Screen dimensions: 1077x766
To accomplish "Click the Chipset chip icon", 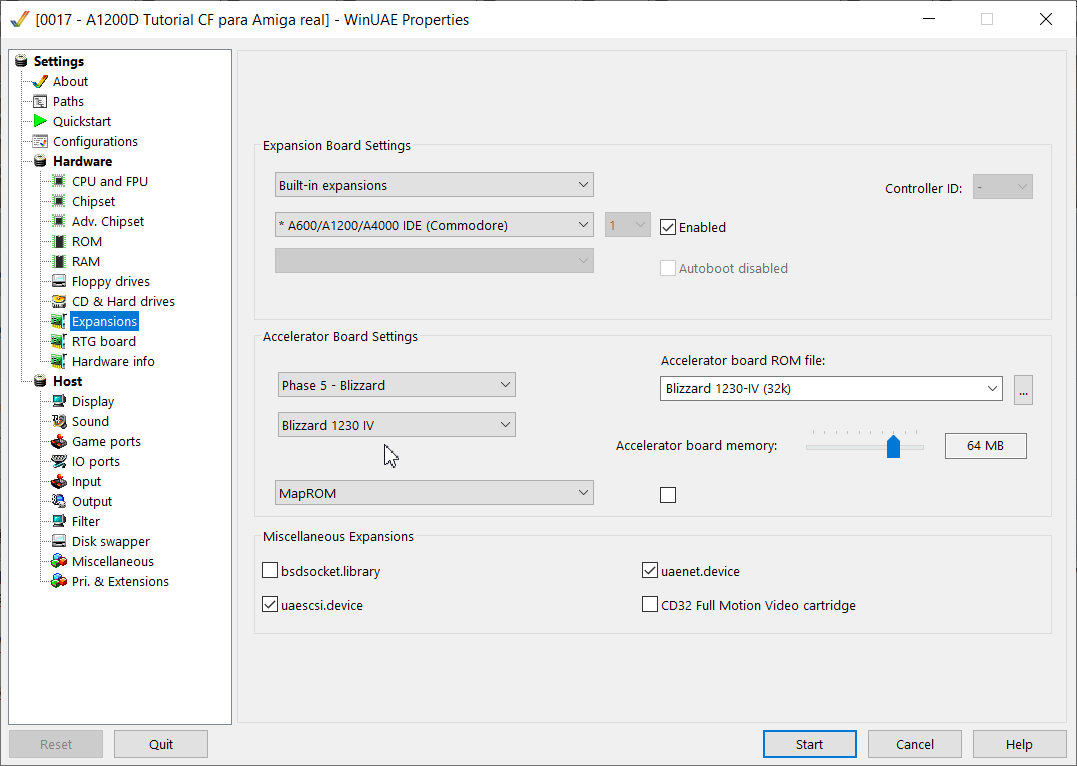I will pos(59,201).
